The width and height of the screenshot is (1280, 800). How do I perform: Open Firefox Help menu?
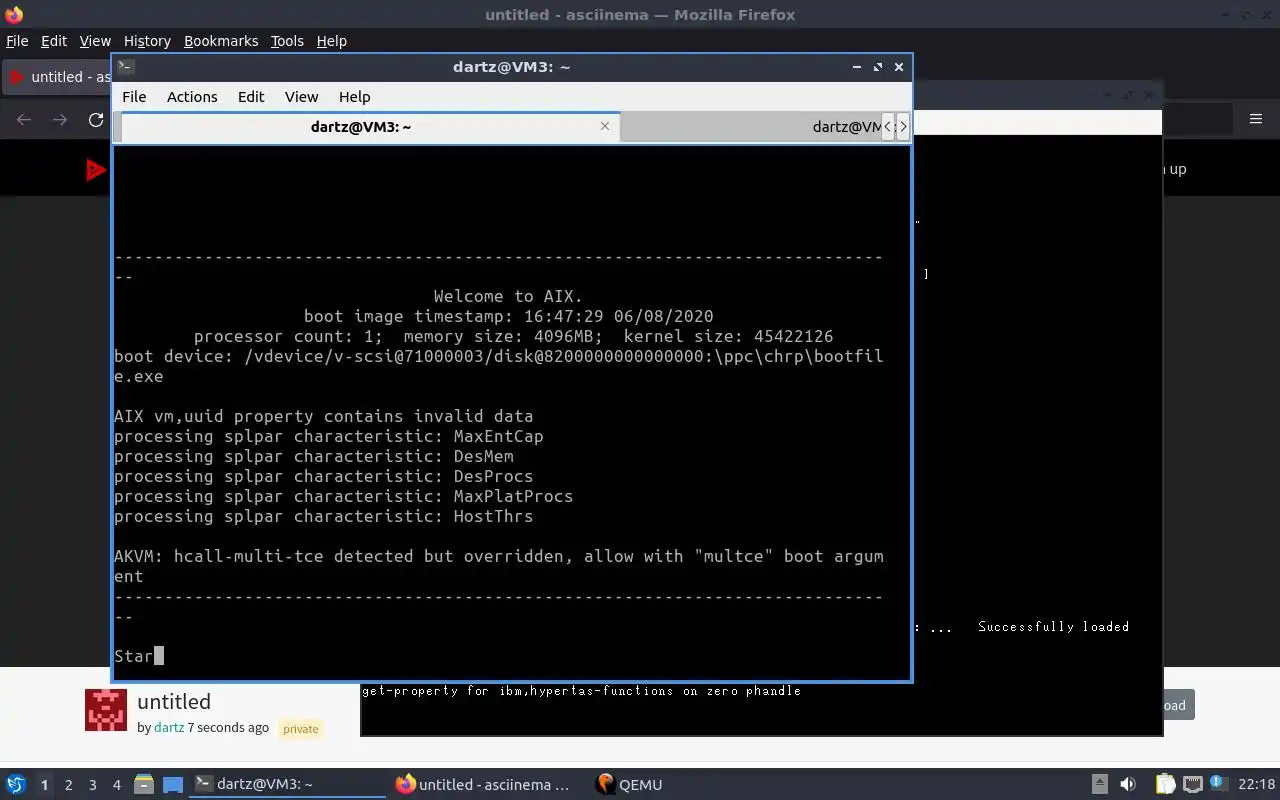pos(331,41)
